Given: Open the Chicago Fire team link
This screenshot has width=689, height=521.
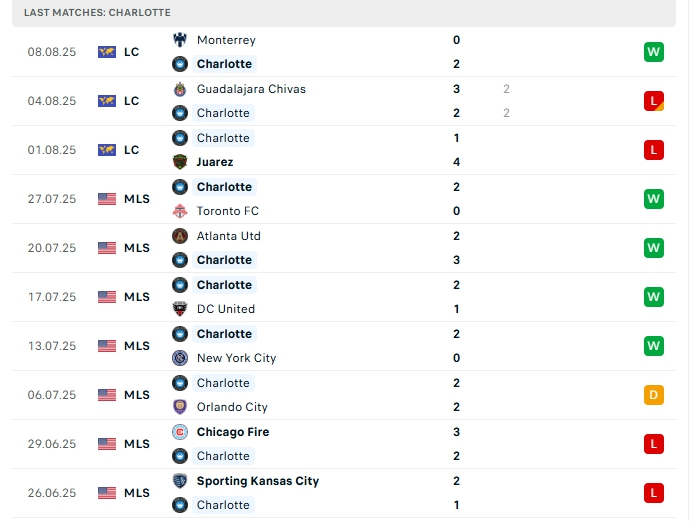Looking at the screenshot, I should 233,432.
